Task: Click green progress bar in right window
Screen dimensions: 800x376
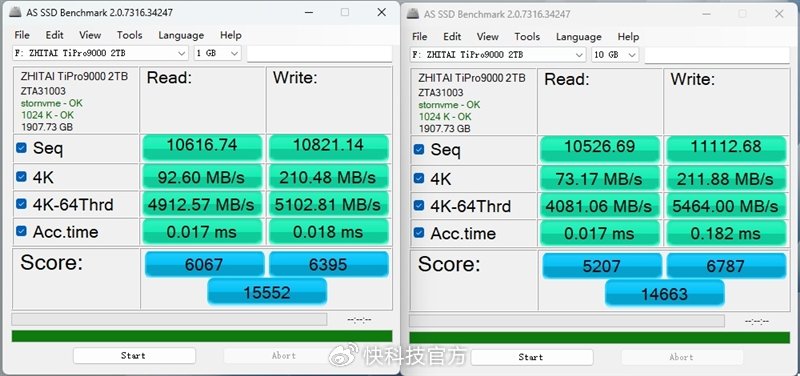Action: [599, 338]
